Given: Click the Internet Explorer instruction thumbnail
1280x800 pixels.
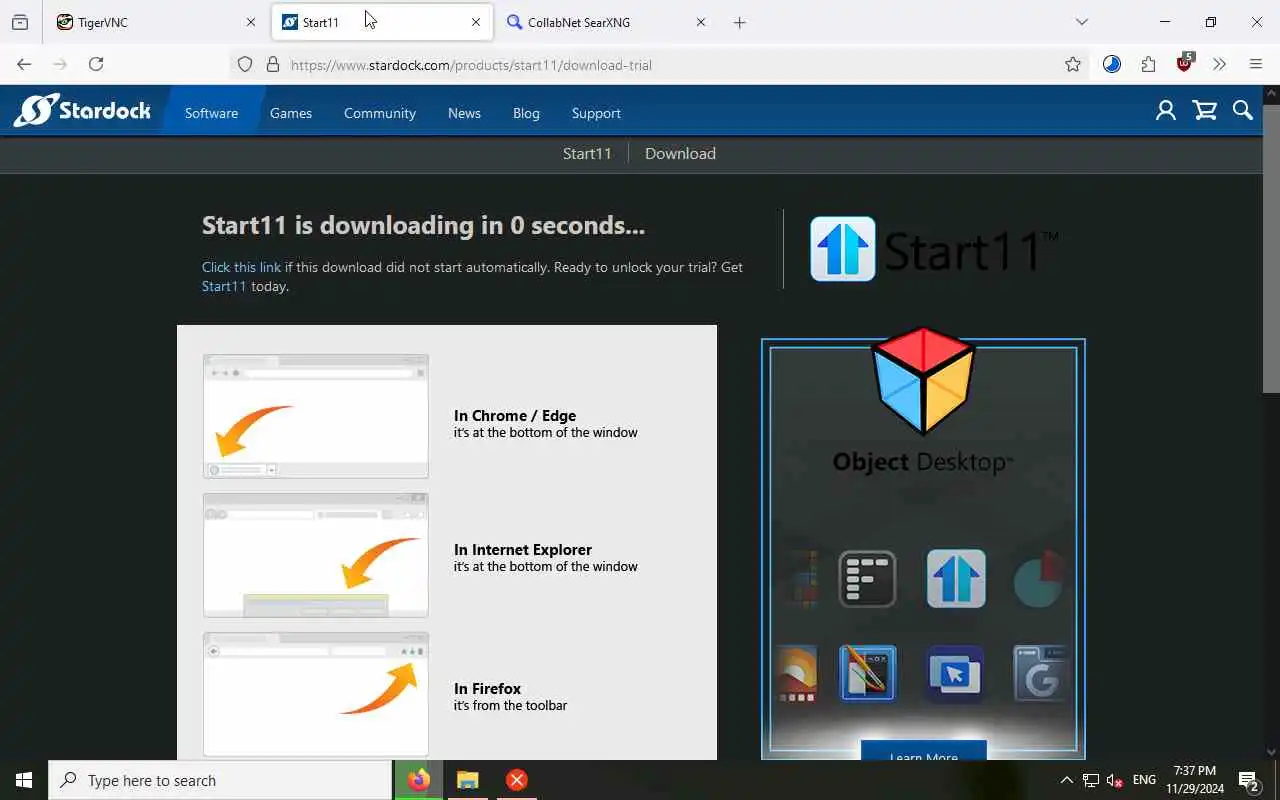Looking at the screenshot, I should tap(316, 555).
